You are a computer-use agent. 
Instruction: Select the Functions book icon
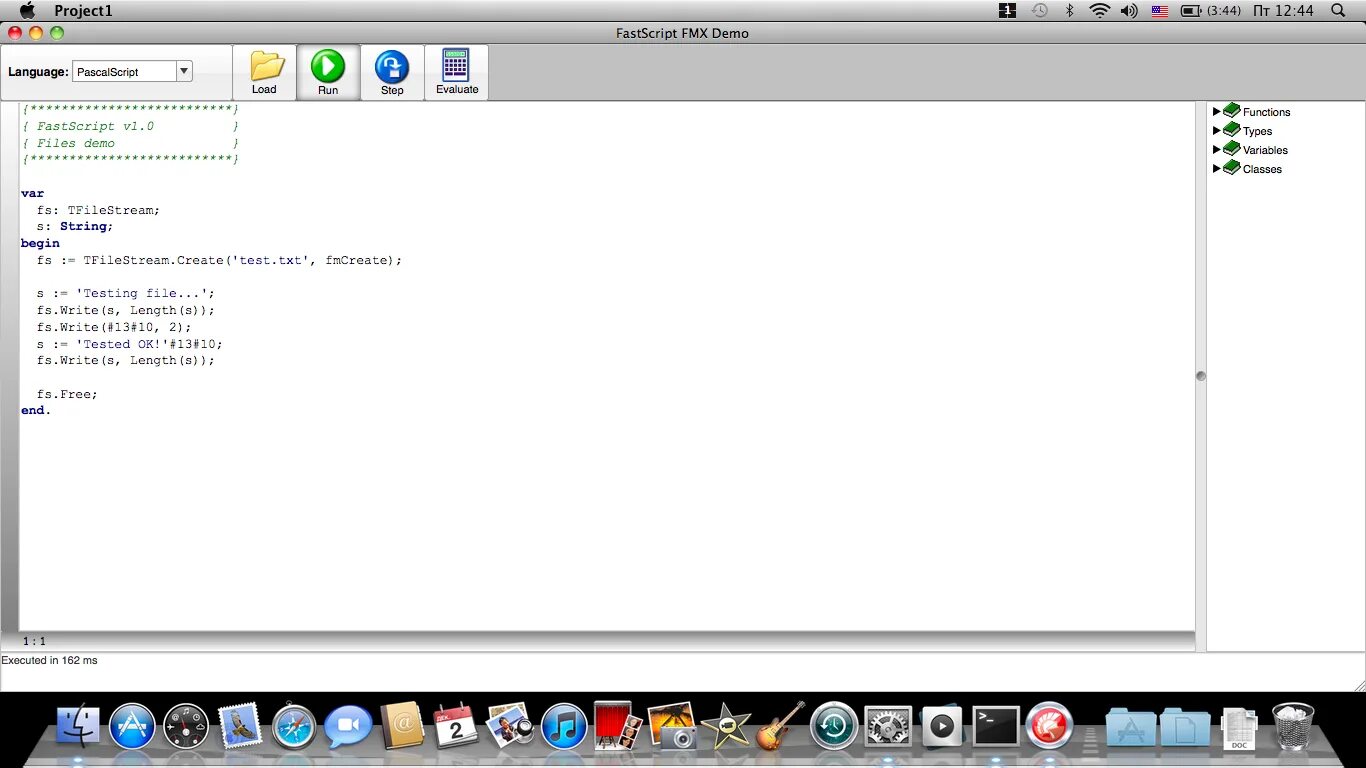[x=1232, y=110]
